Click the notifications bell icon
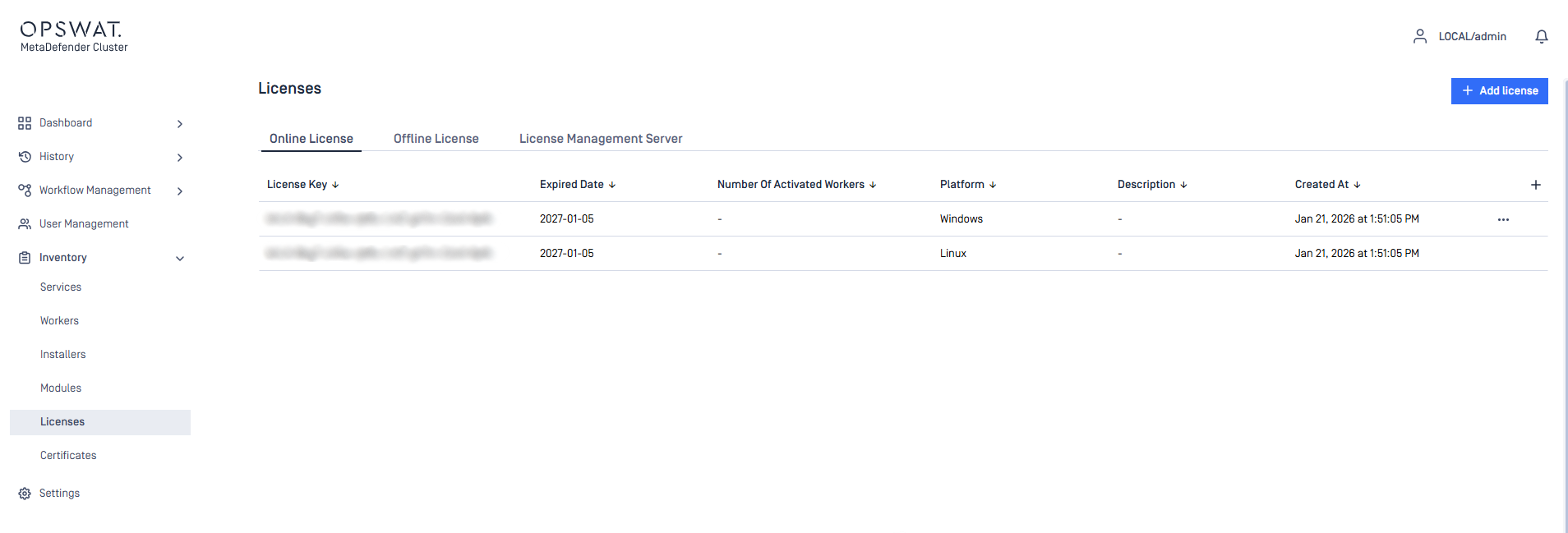 [x=1542, y=36]
